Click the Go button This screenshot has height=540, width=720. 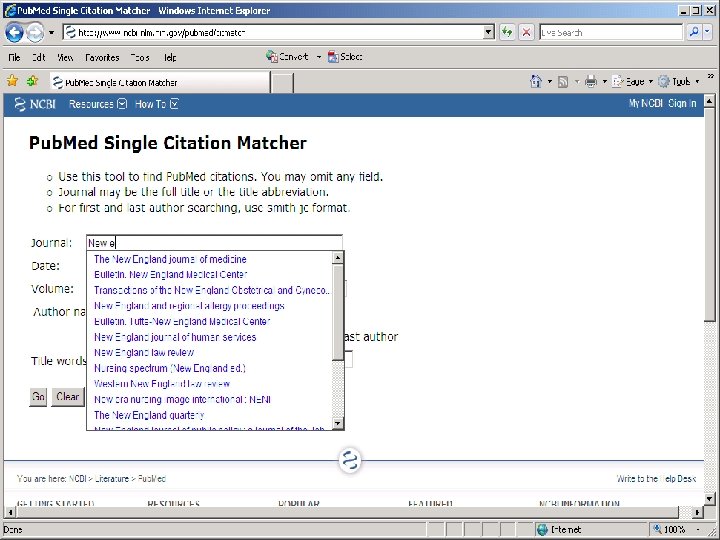point(38,397)
